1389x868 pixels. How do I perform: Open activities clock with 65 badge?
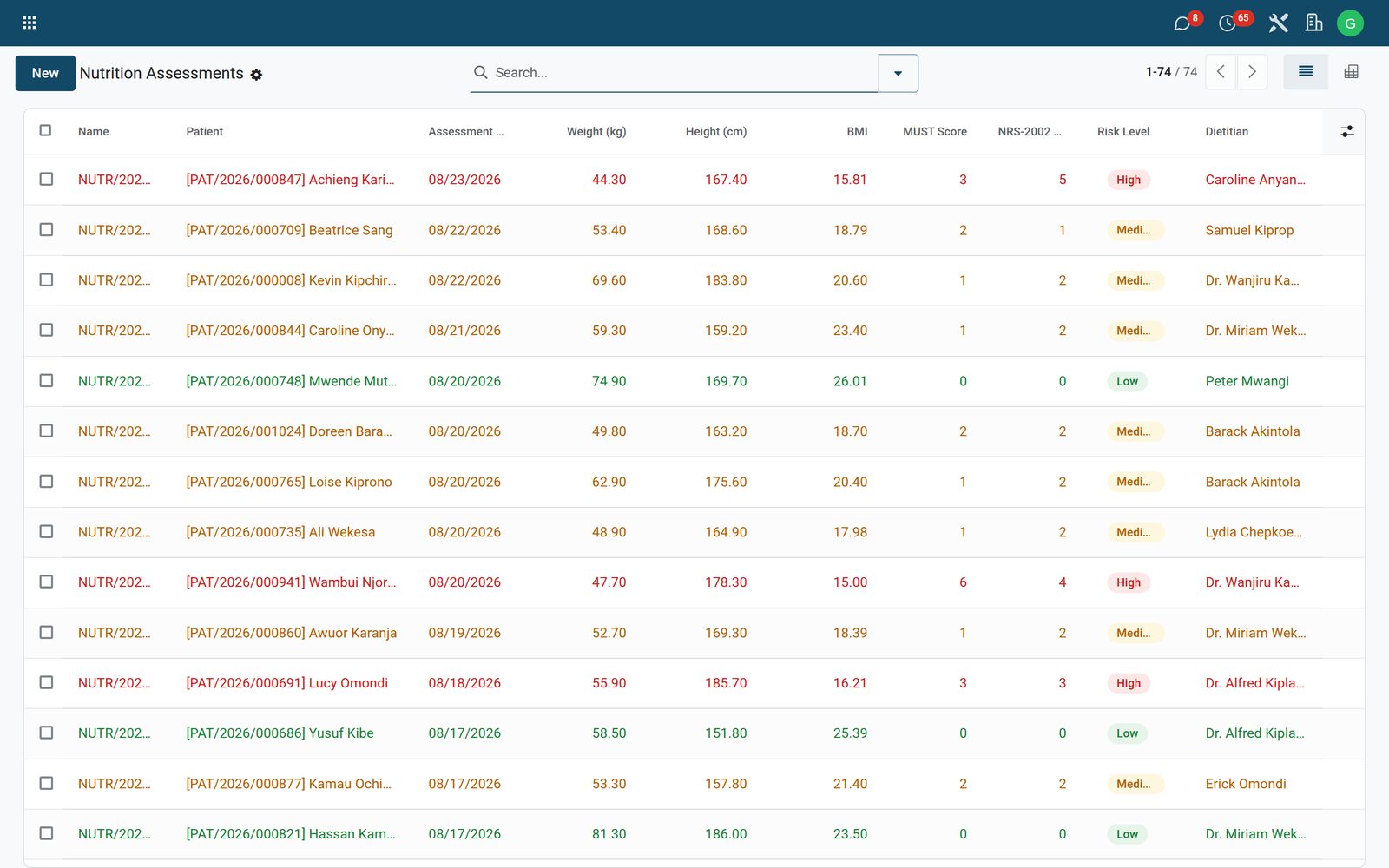click(x=1227, y=23)
